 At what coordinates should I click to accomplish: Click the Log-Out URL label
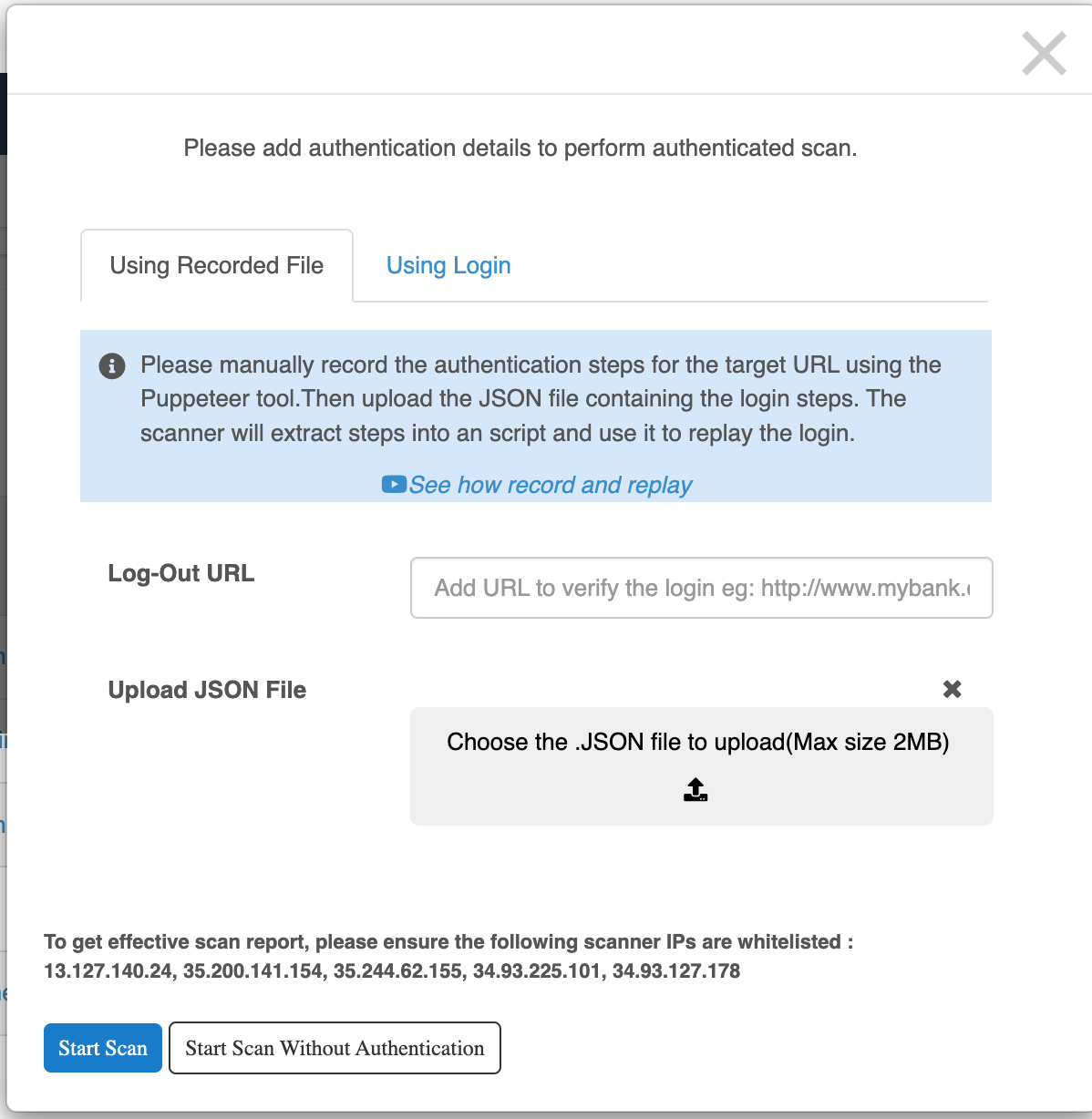(181, 573)
